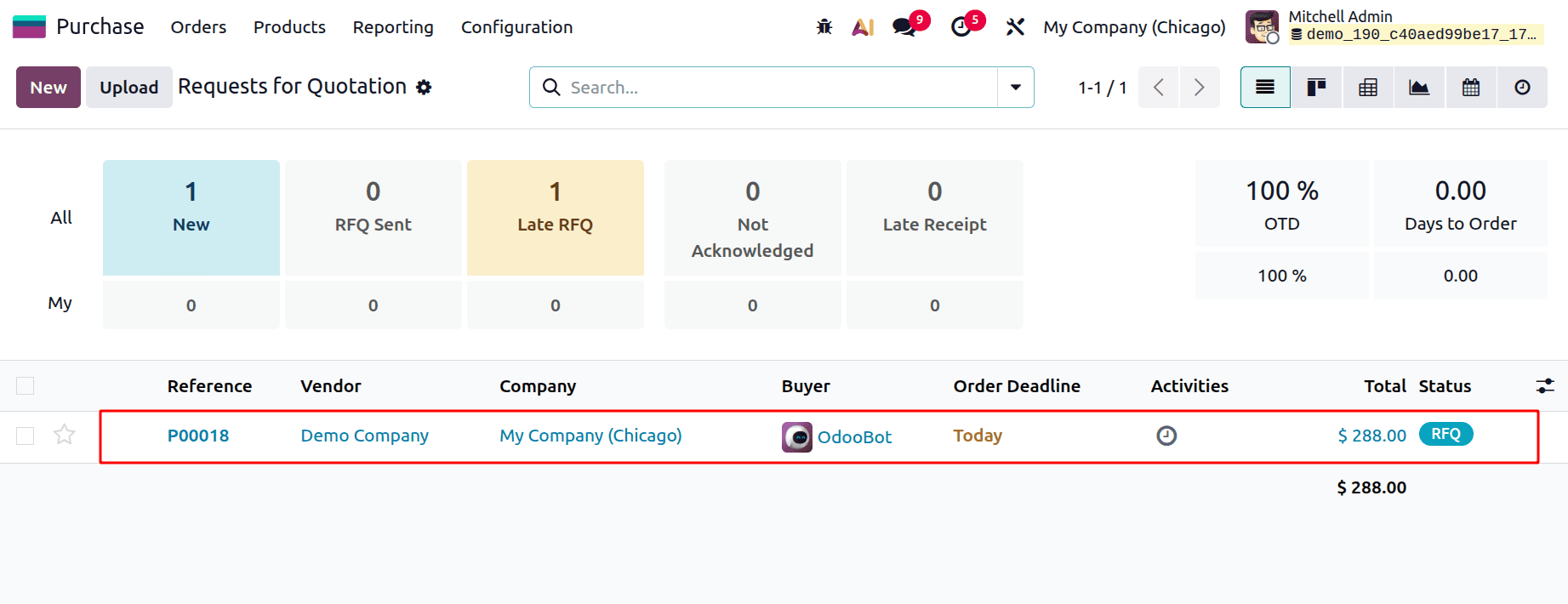Click the debug bug icon
Viewport: 1568px width, 604px height.
tap(824, 27)
